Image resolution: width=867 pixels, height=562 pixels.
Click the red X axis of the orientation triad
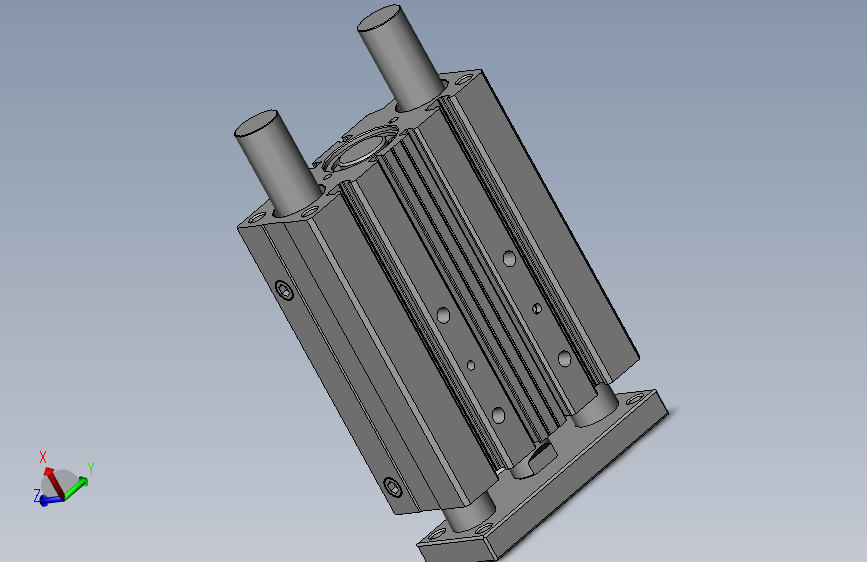click(54, 482)
